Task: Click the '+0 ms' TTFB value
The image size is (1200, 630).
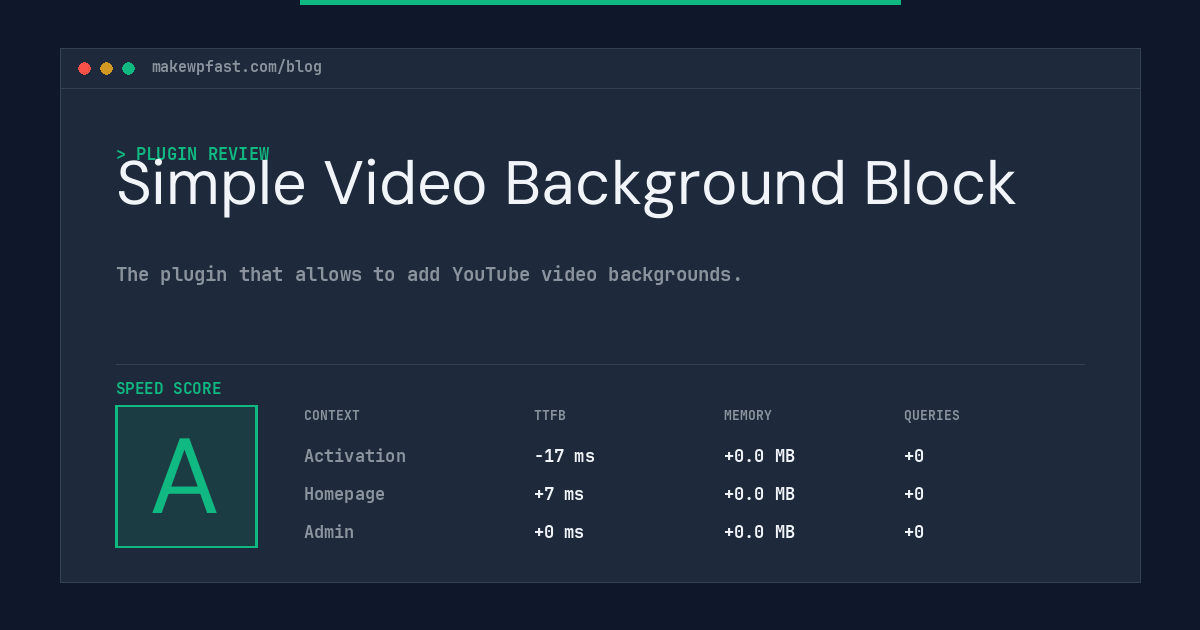Action: point(559,532)
